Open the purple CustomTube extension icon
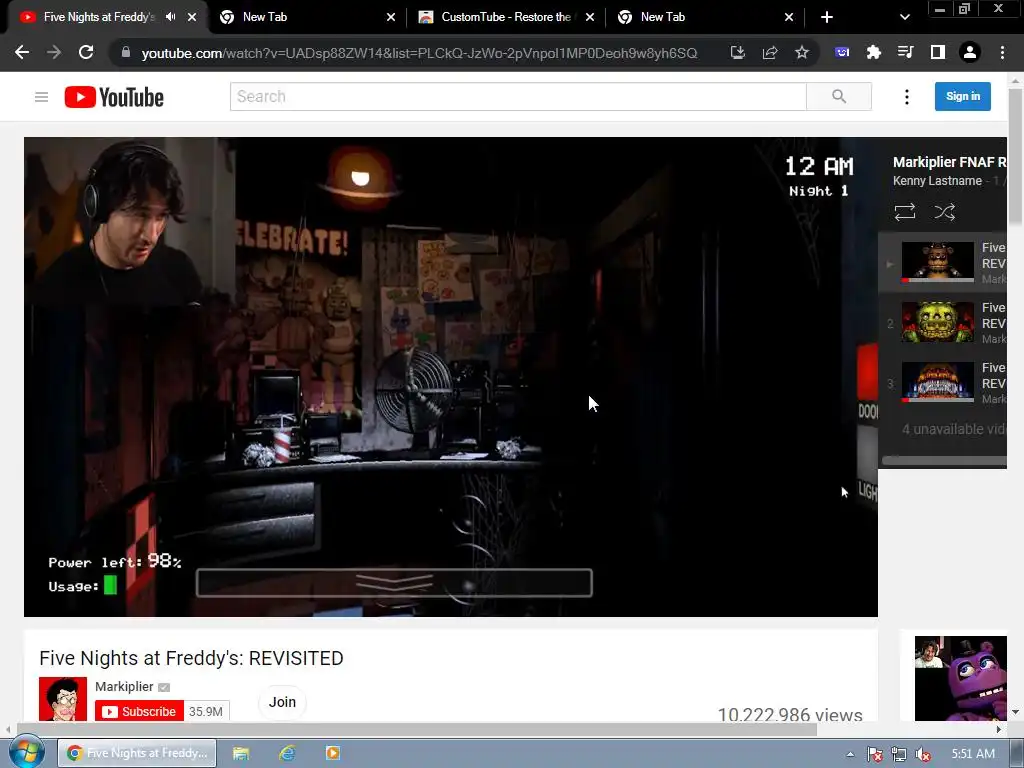The width and height of the screenshot is (1024, 768). tap(842, 52)
